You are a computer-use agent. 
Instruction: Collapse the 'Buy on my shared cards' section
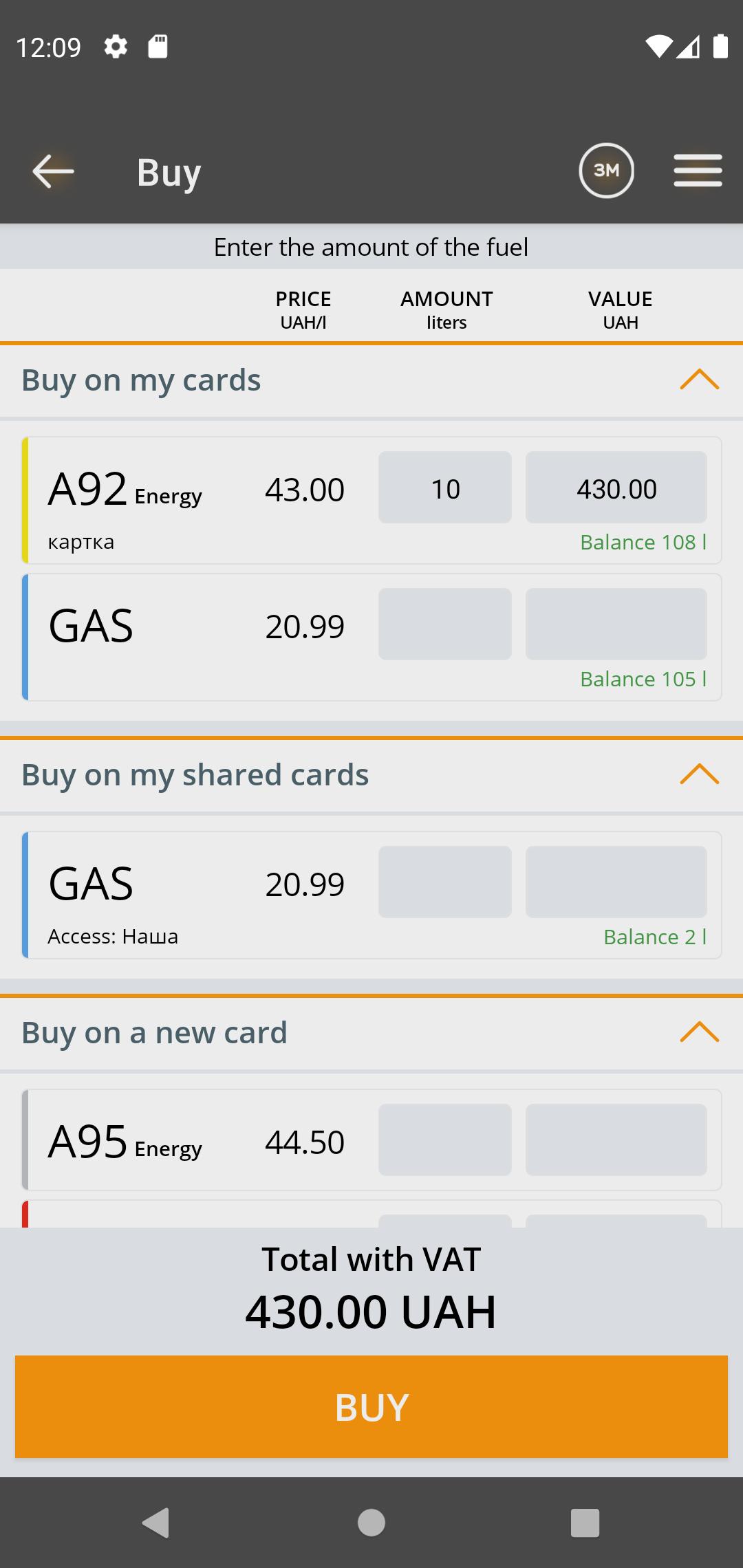click(x=699, y=774)
